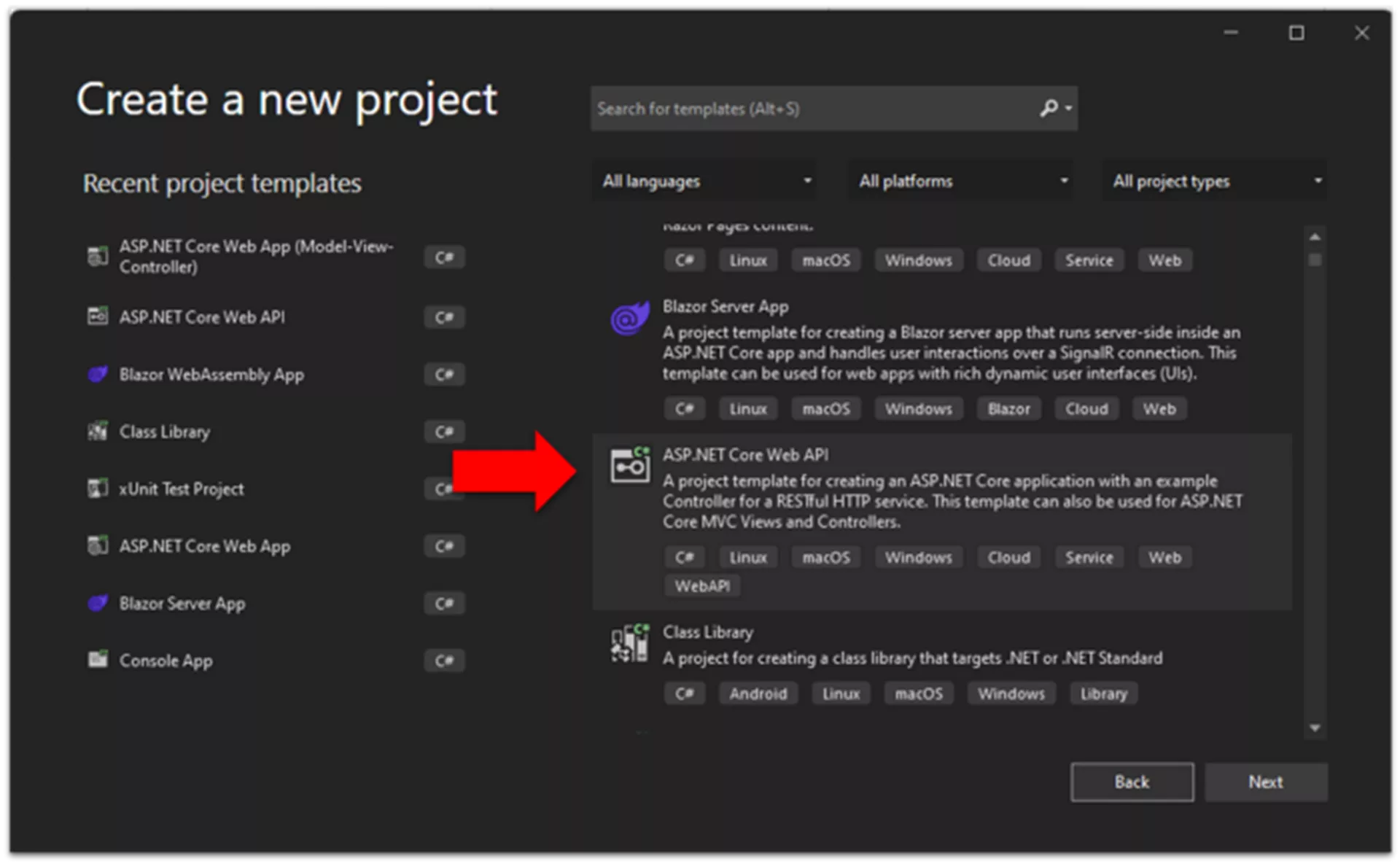Click the Blazor Server App template icon
This screenshot has width=1400, height=864.
[630, 318]
